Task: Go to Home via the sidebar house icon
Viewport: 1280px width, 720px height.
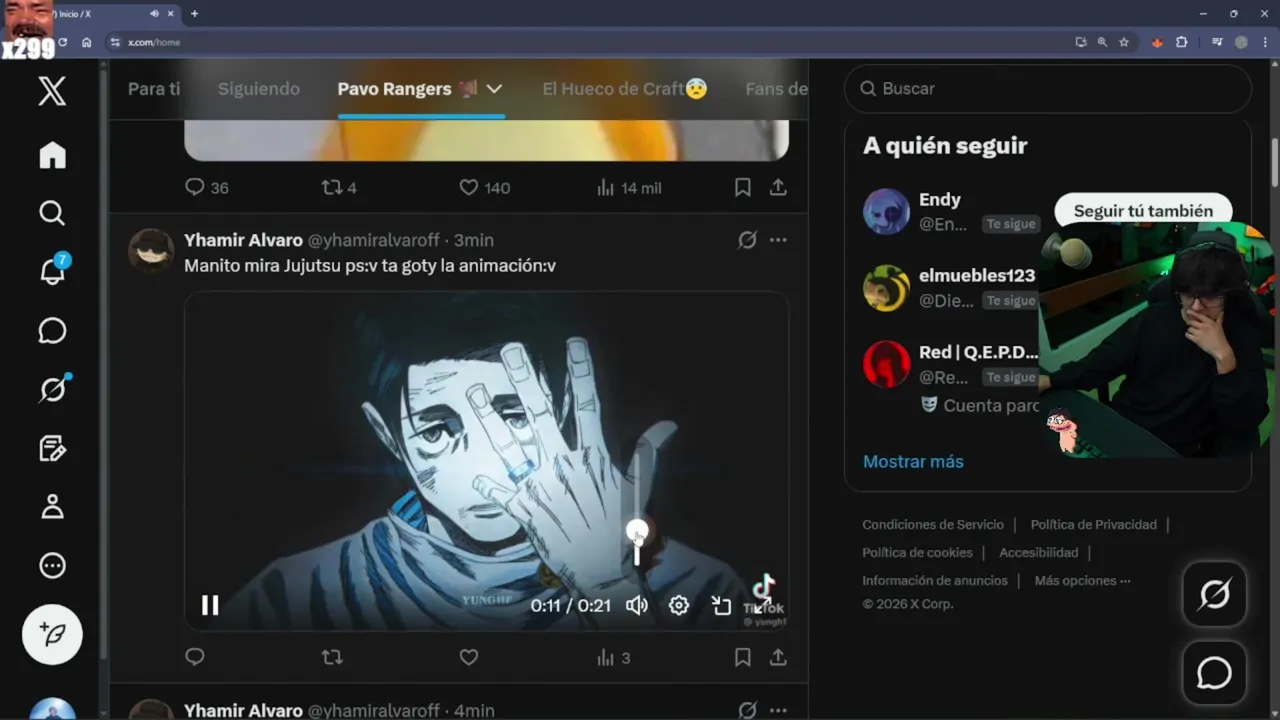Action: [x=52, y=155]
